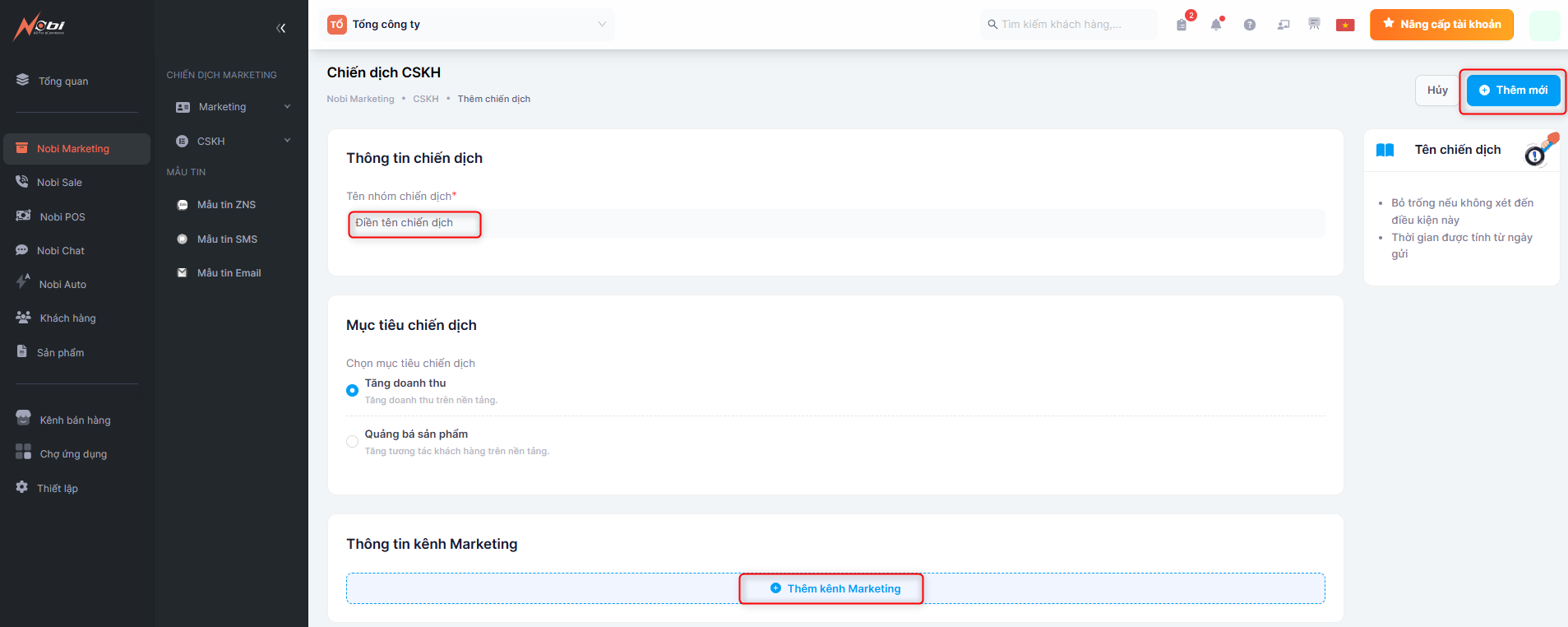Select the Quảng bá sản phẩm radio option
The height and width of the screenshot is (627, 1568).
coord(352,441)
